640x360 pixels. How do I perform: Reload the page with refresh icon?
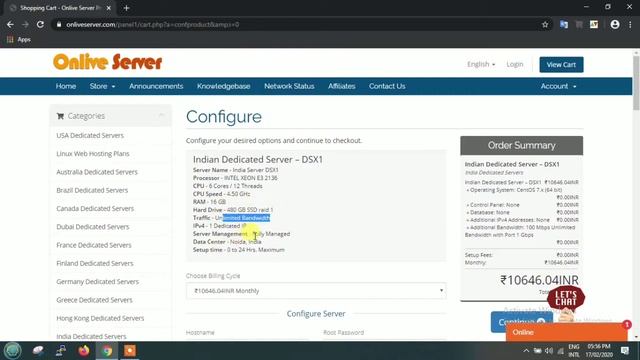(x=40, y=24)
